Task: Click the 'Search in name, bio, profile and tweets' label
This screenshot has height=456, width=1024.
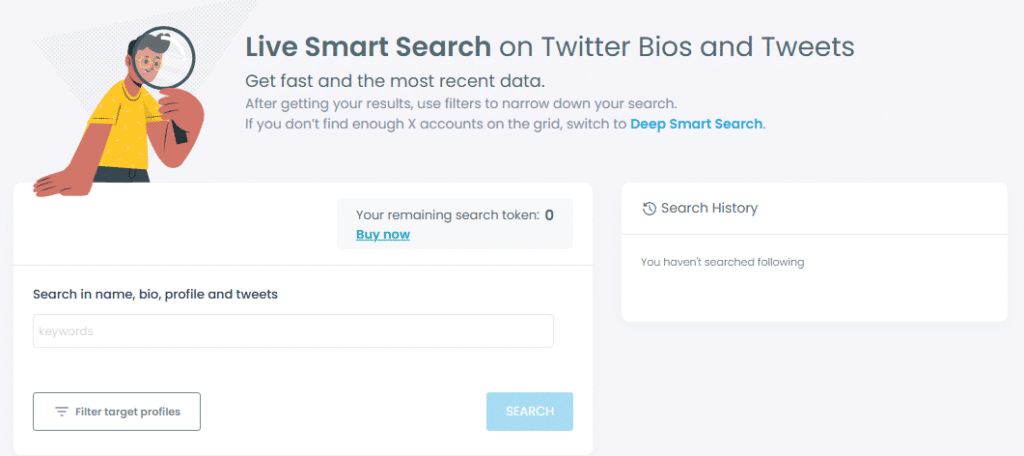Action: [155, 294]
